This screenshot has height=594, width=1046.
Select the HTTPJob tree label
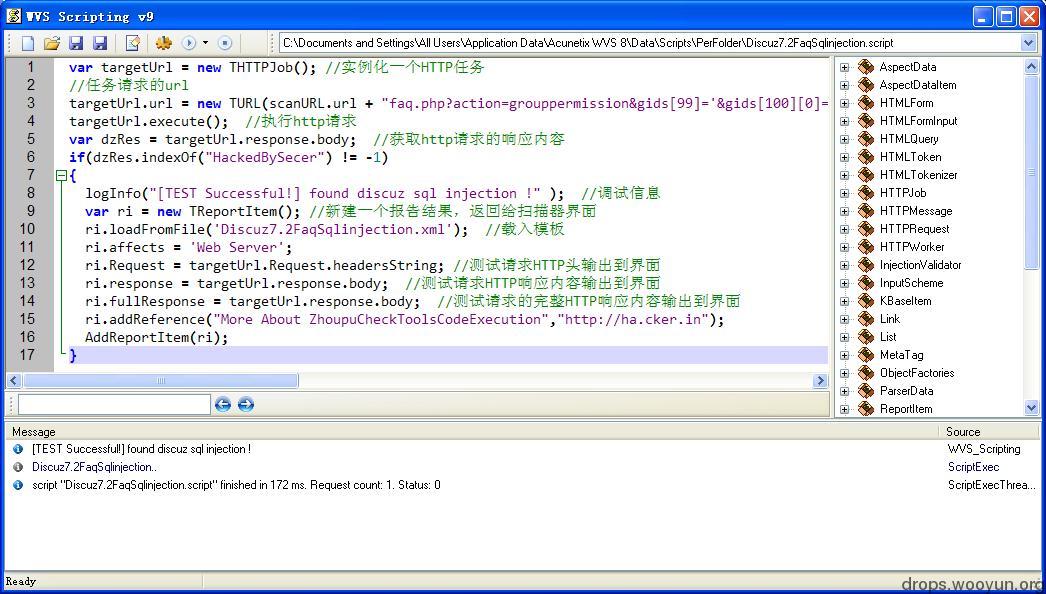click(x=903, y=193)
